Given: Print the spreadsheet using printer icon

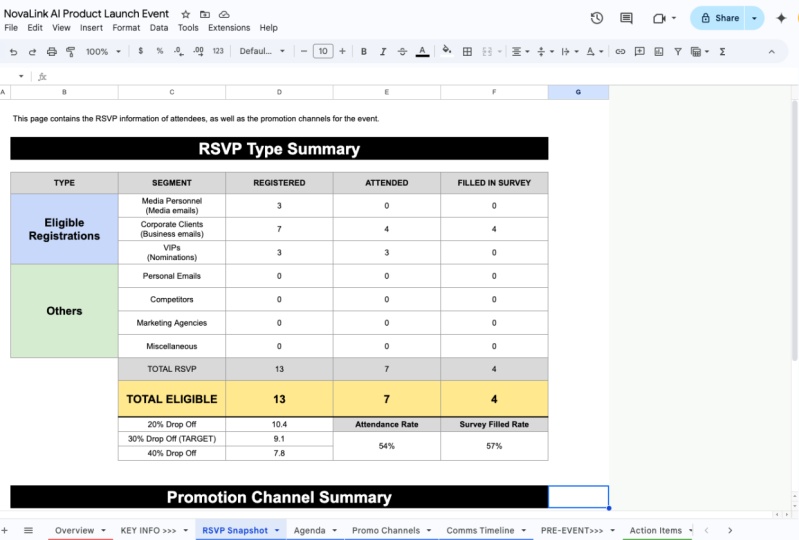Looking at the screenshot, I should [51, 51].
